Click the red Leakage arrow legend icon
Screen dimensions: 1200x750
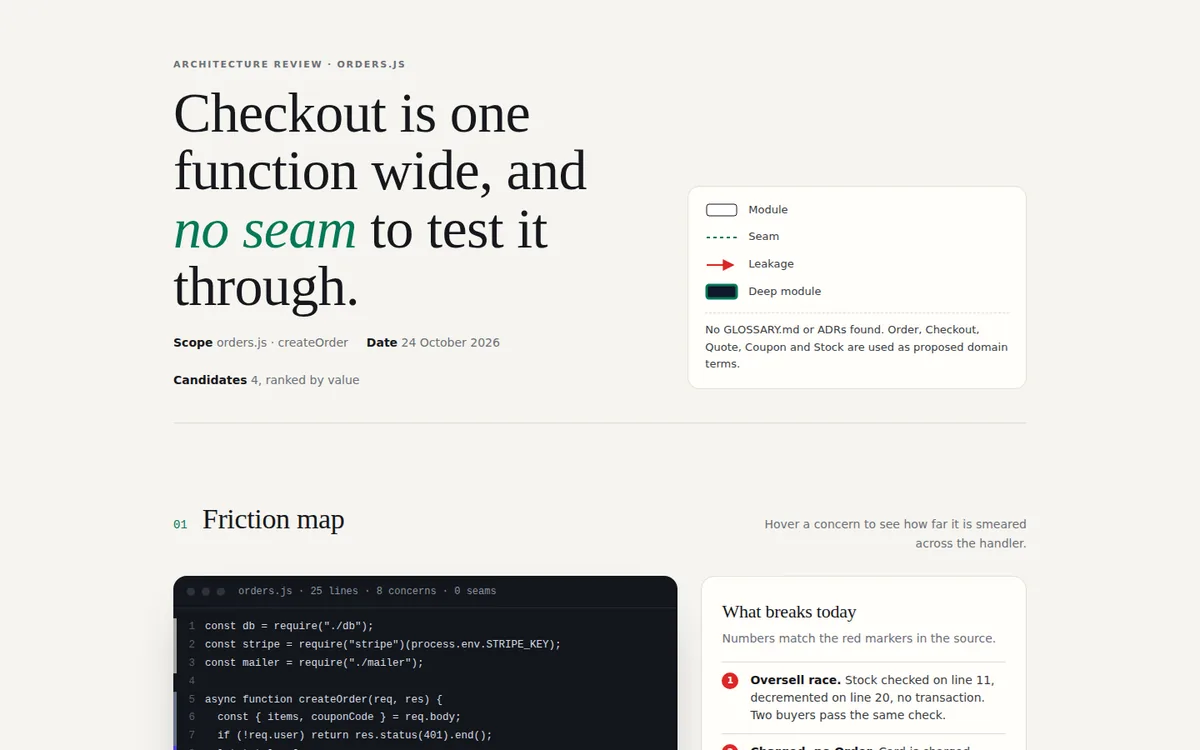coord(721,264)
